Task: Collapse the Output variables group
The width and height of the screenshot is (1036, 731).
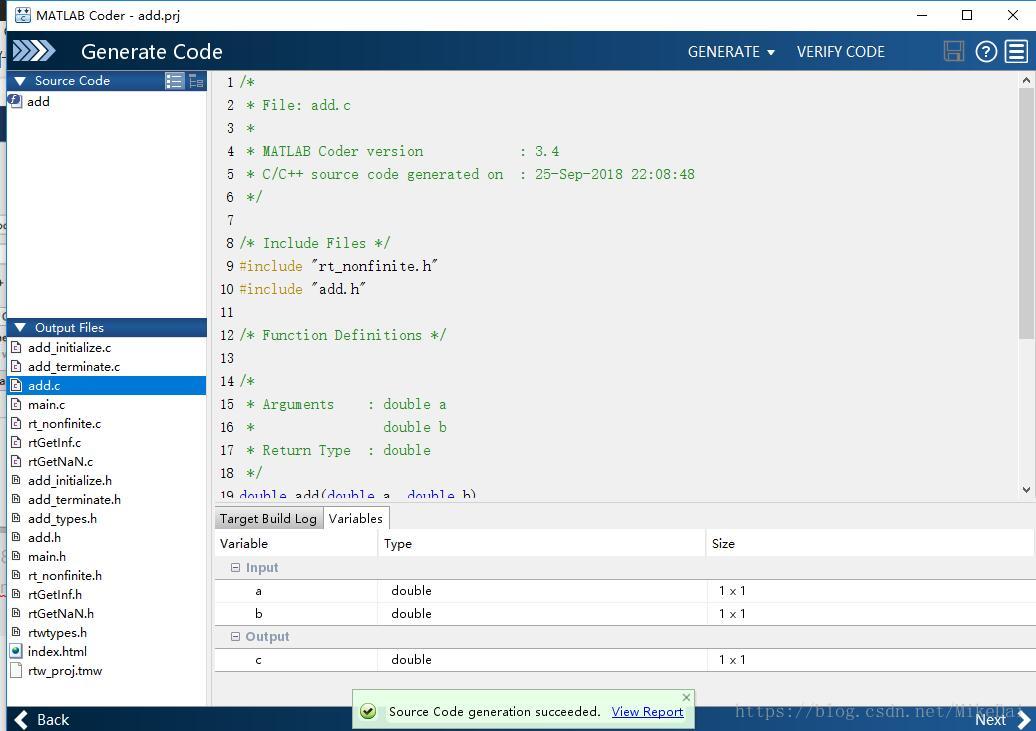Action: point(235,636)
